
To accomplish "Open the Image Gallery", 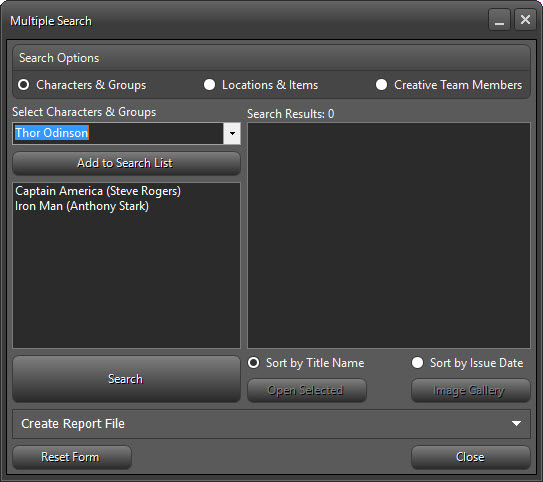I will tap(471, 390).
